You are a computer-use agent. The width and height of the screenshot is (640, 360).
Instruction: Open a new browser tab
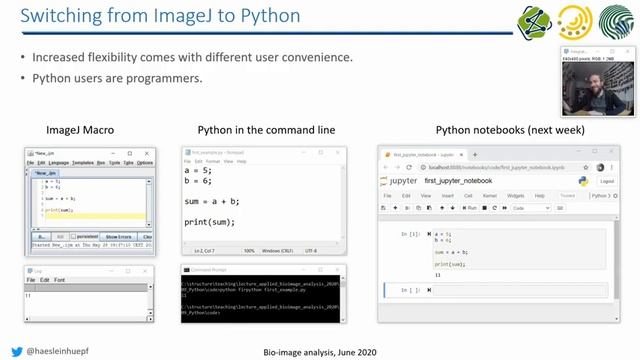(475, 155)
